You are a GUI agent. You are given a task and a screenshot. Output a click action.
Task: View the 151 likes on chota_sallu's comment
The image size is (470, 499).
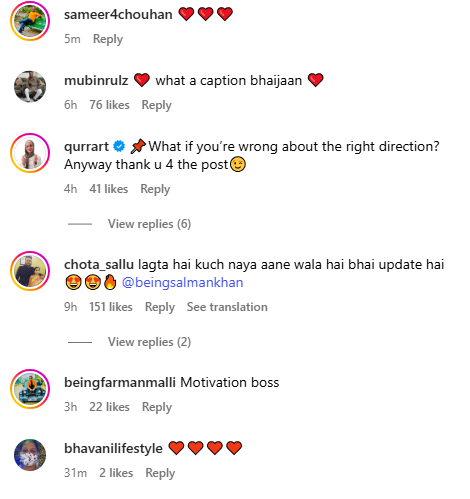coord(111,307)
